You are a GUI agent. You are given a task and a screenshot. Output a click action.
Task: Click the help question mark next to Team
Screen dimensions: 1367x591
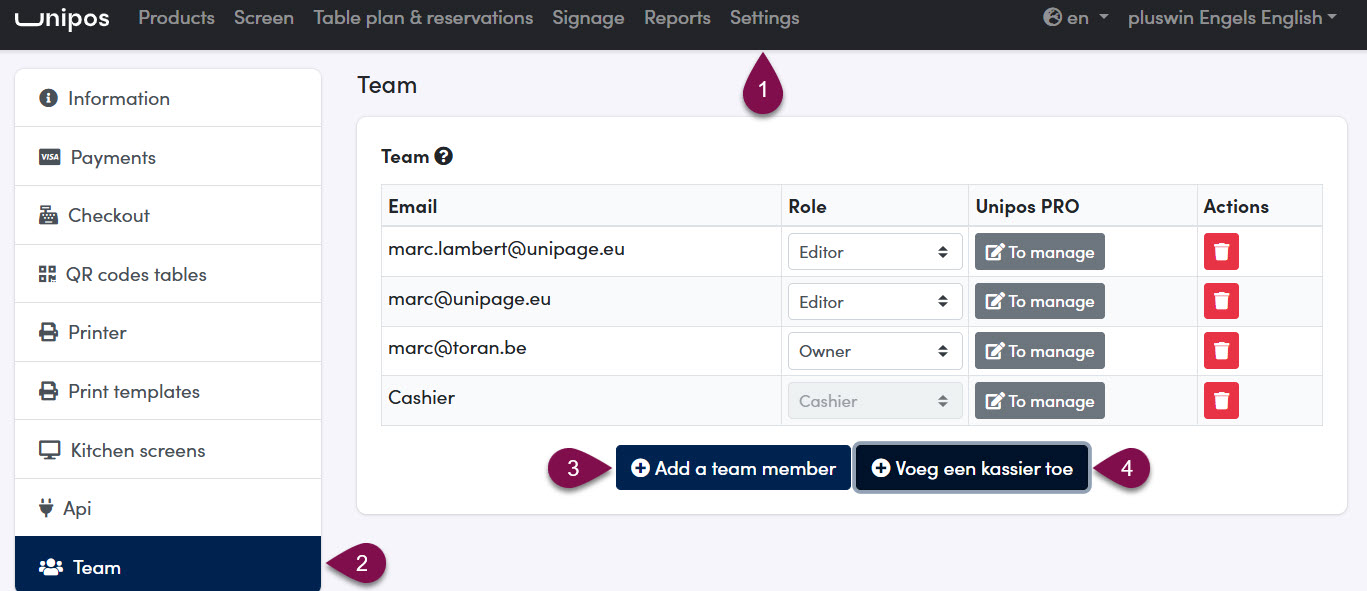click(444, 156)
